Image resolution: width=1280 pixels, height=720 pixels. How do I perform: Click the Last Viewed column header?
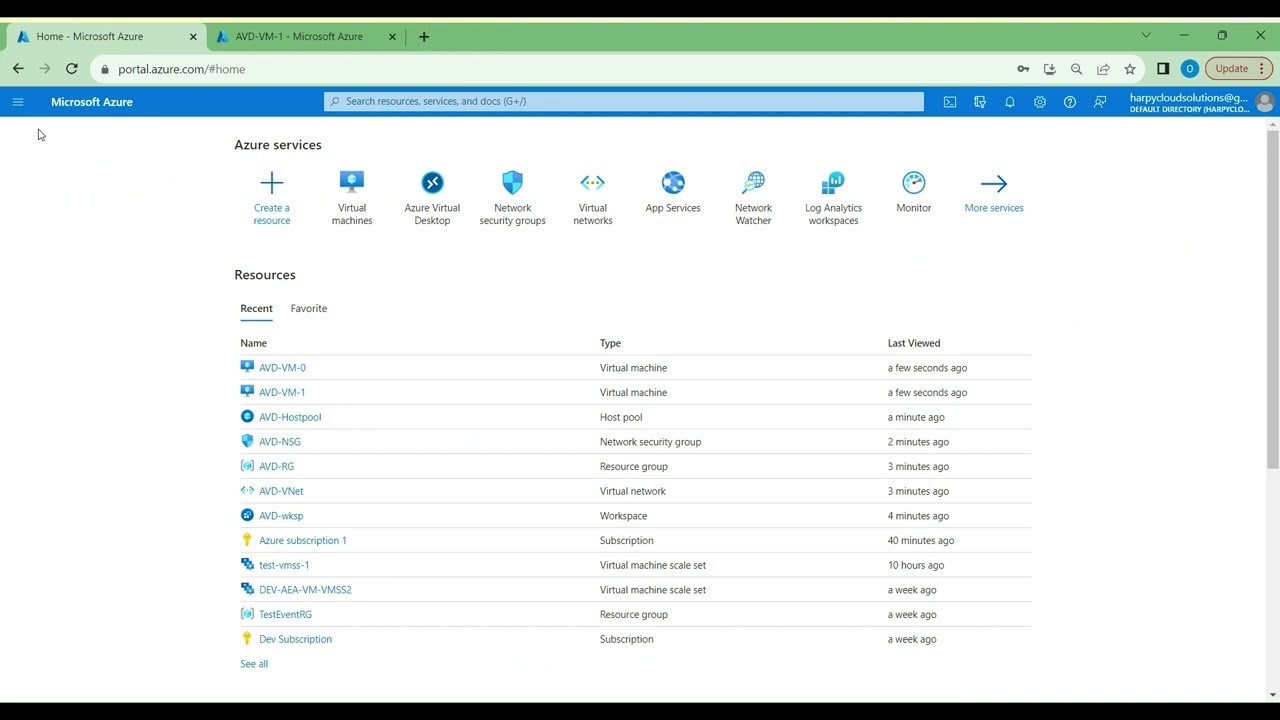click(914, 343)
